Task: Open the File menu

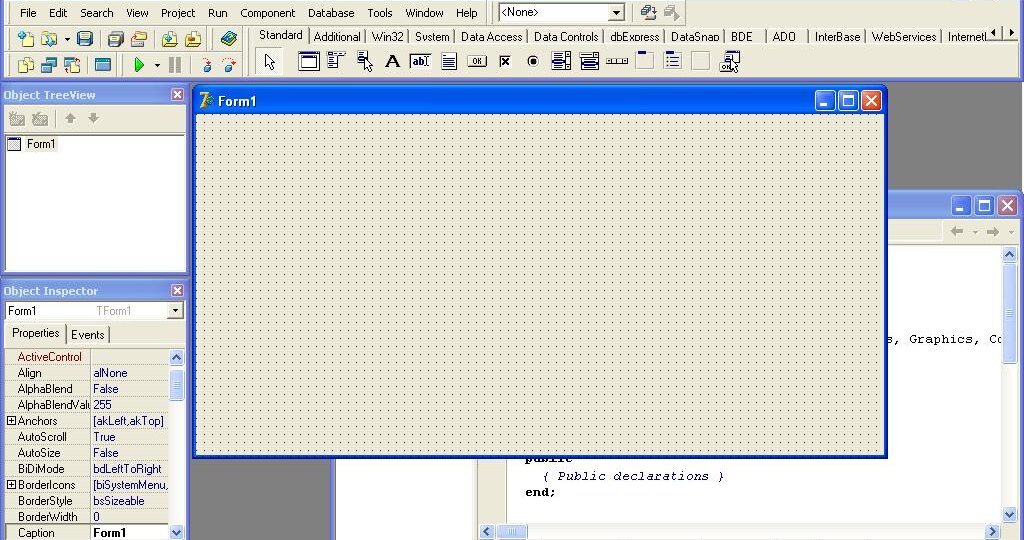Action: [28, 13]
